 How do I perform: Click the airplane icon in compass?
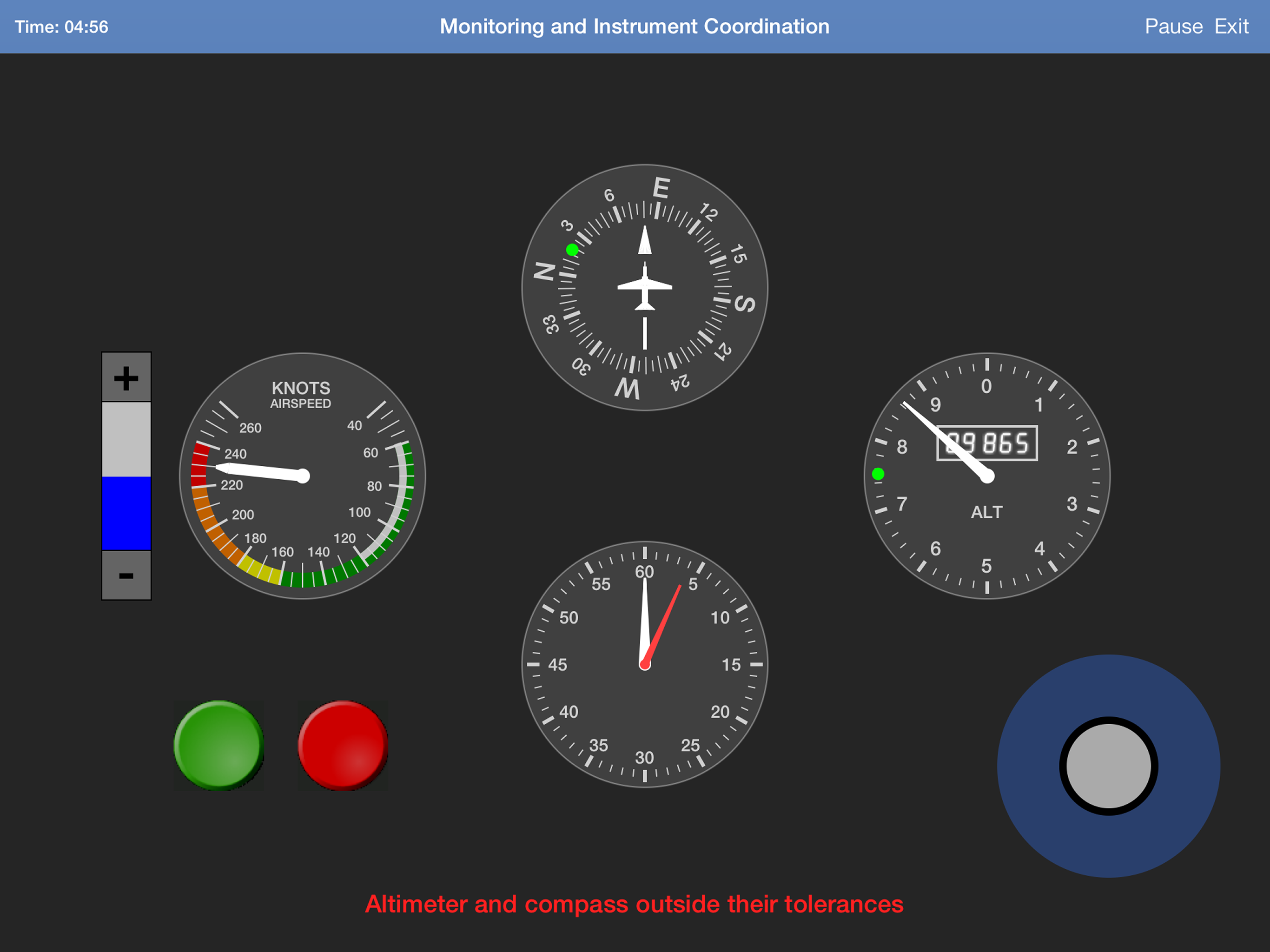tap(645, 286)
